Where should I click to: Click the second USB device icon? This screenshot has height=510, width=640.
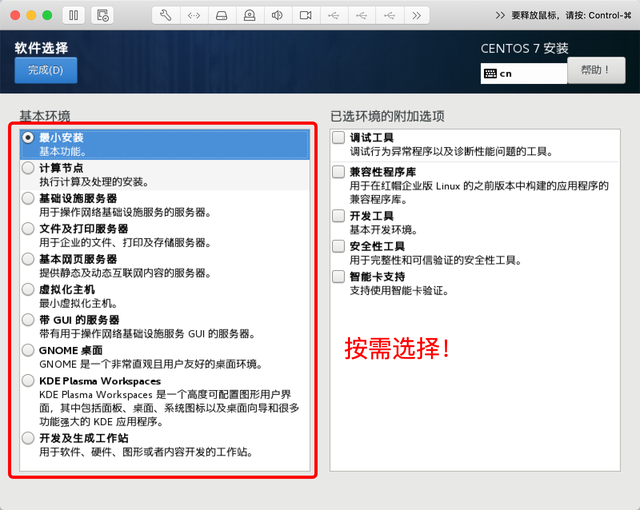361,16
